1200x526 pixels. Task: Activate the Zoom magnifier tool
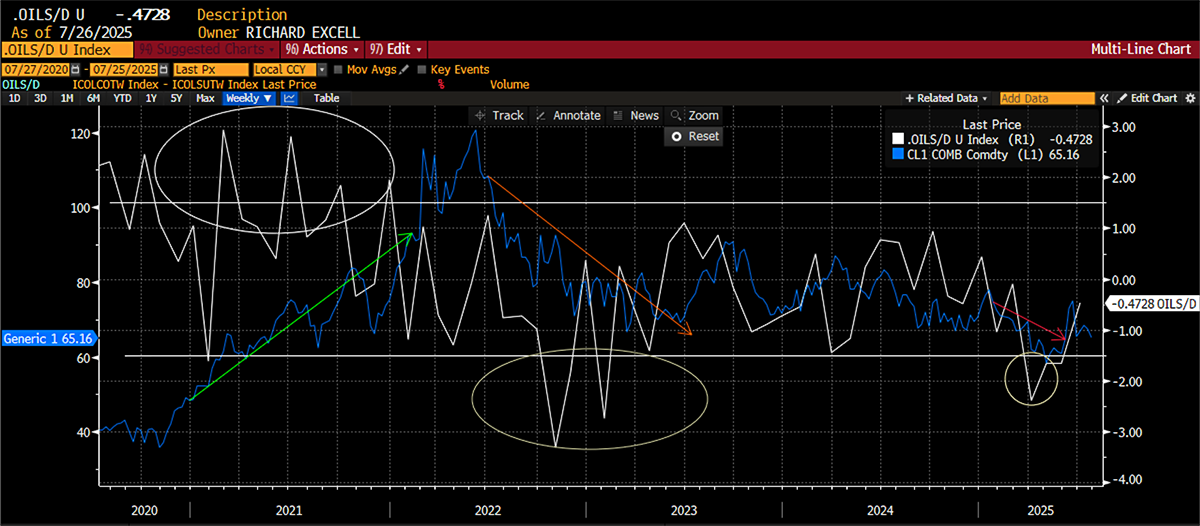click(695, 115)
